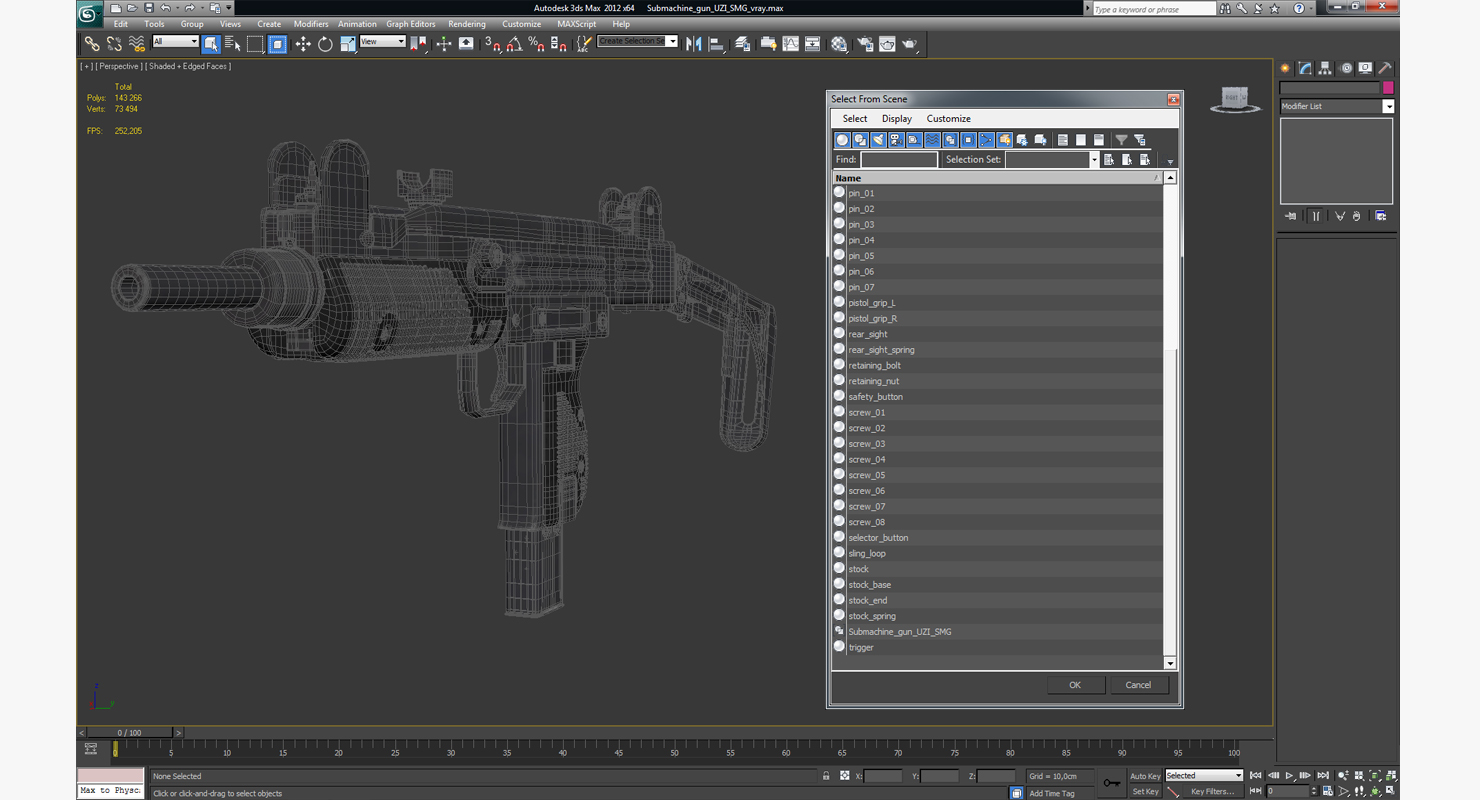Open the Modifiers menu
Viewport: 1480px width, 800px height.
point(311,24)
